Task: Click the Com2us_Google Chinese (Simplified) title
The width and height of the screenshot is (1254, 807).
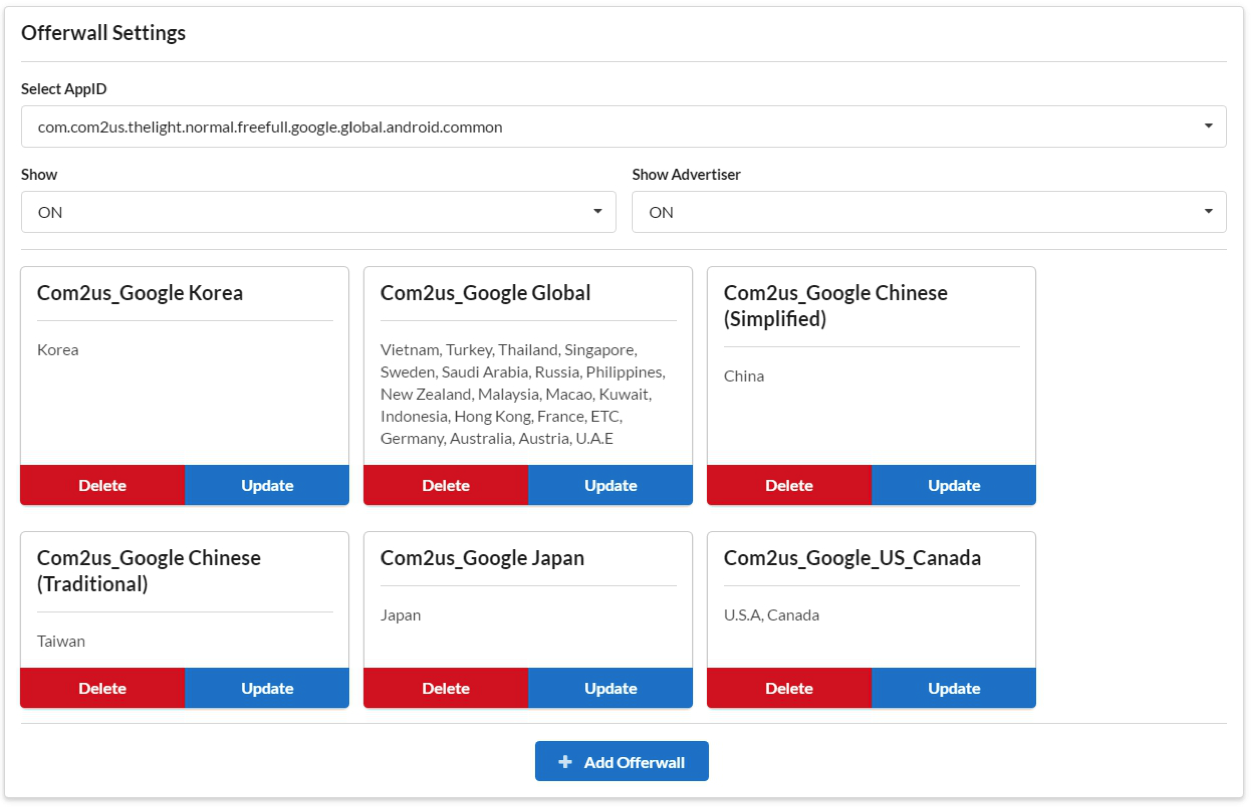Action: click(x=836, y=306)
